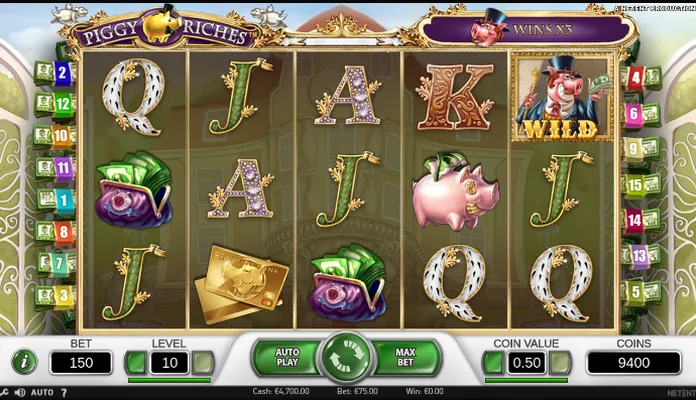The height and width of the screenshot is (400, 696).
Task: Start Auto Play
Action: 286,357
